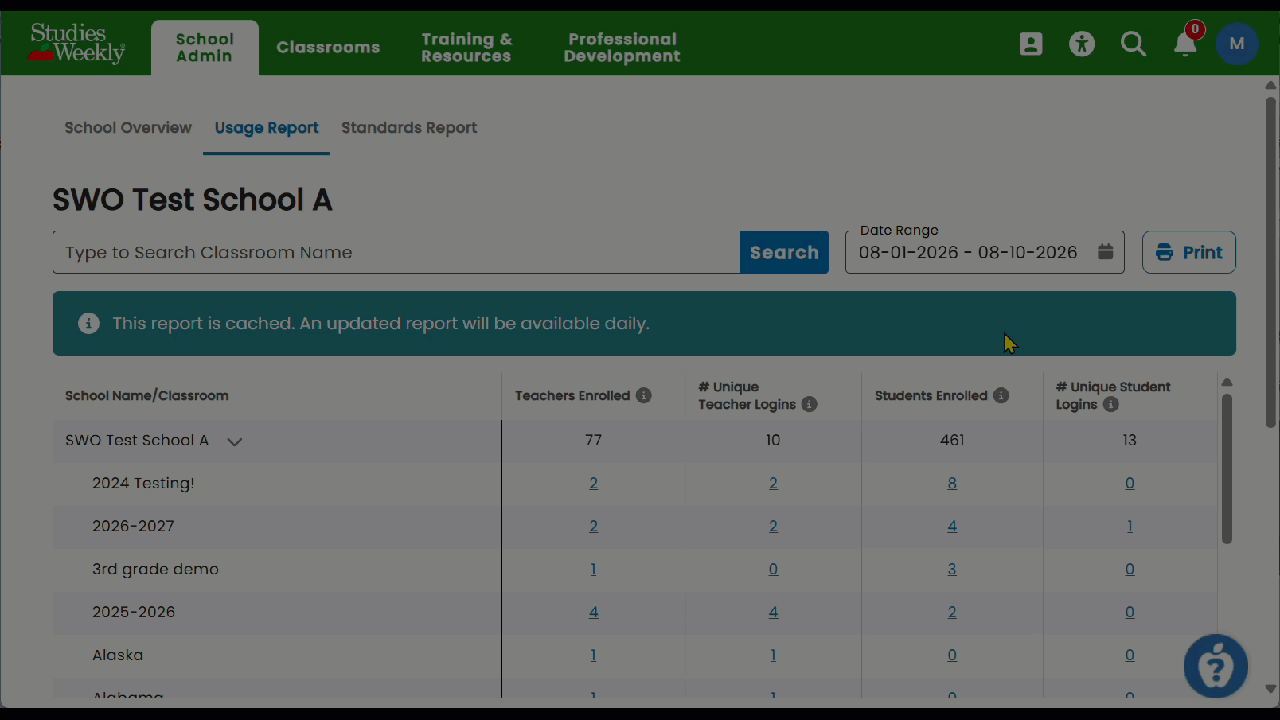The image size is (1280, 720).
Task: Click the table's vertical scrollbar thumb
Action: 1227,469
